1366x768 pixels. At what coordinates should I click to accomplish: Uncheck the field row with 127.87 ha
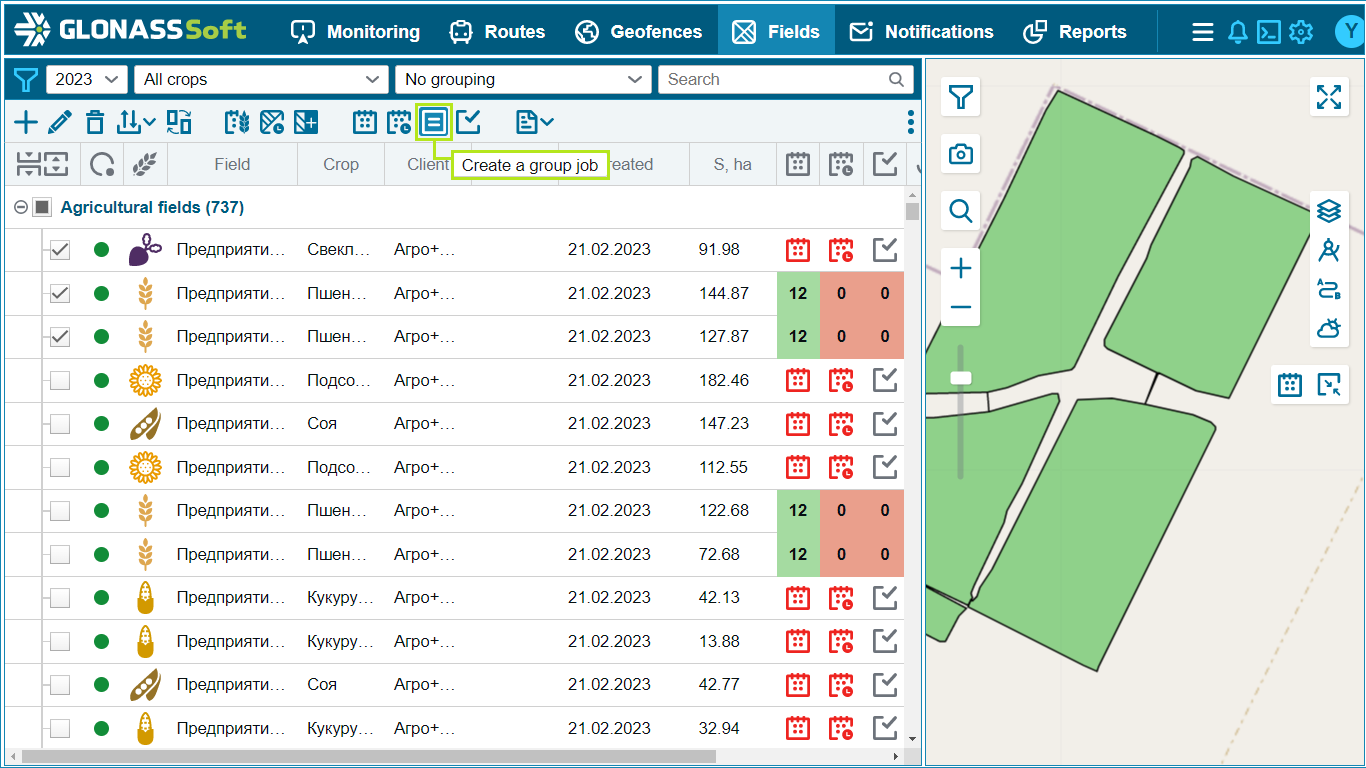(60, 336)
